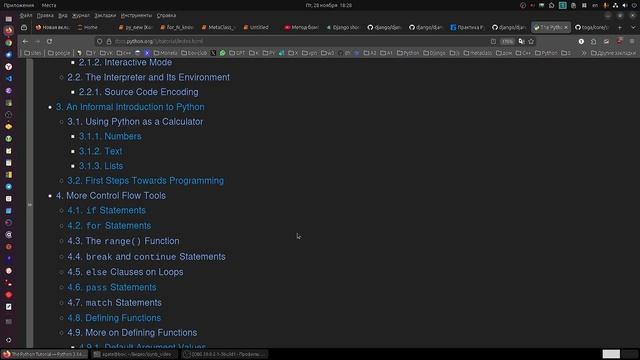
Task: Open '4.6. pass Statements' link
Action: (x=112, y=287)
